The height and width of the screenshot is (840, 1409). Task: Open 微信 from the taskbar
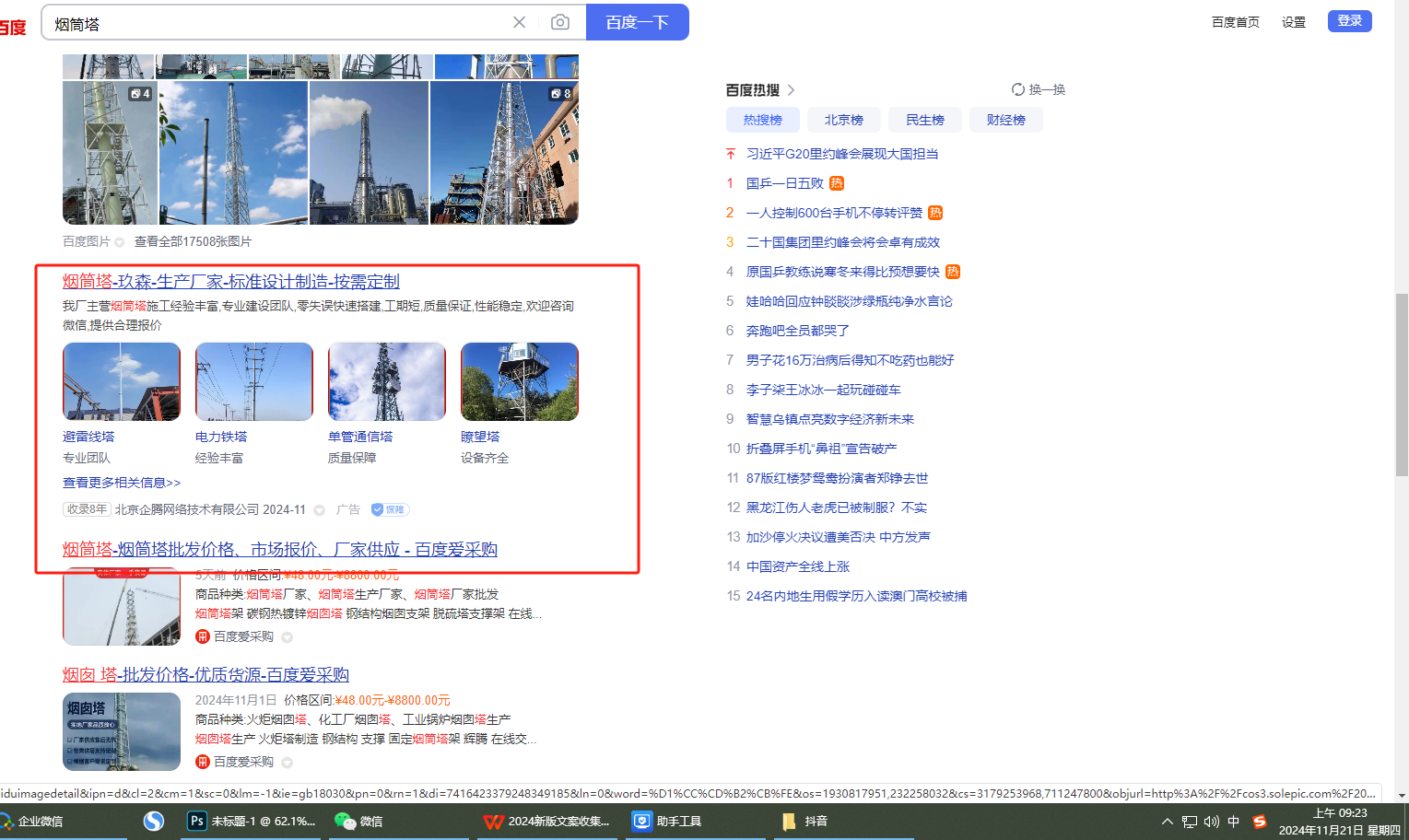[x=359, y=821]
